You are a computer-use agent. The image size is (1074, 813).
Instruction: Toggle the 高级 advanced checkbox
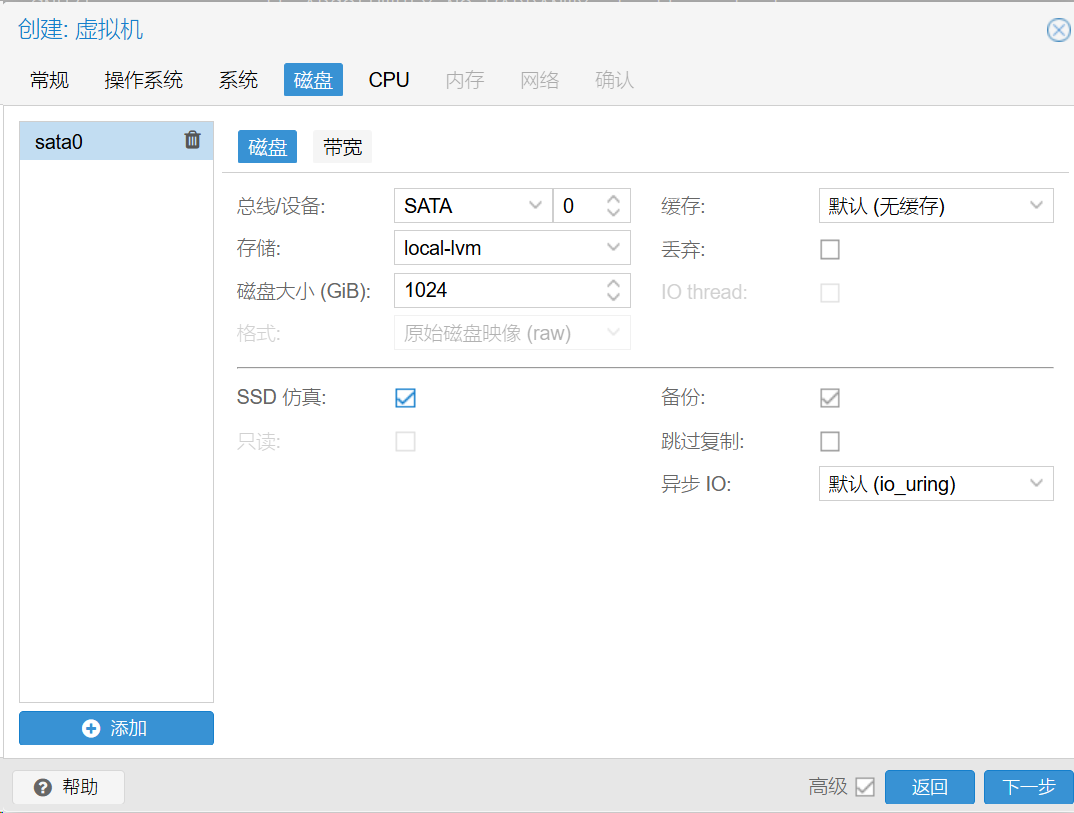pos(865,787)
